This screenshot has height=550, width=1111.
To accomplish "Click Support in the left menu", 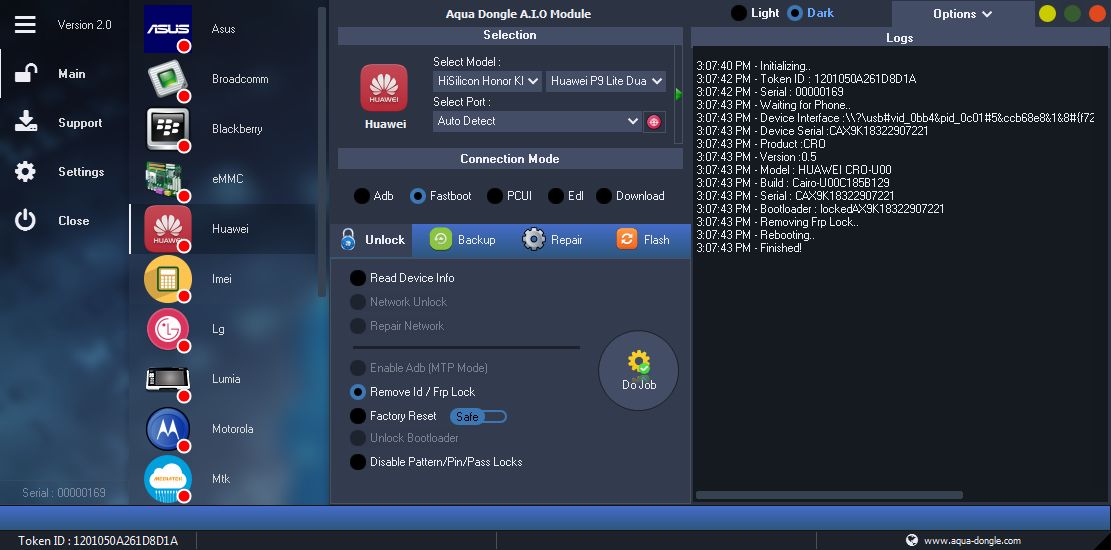I will pyautogui.click(x=80, y=123).
